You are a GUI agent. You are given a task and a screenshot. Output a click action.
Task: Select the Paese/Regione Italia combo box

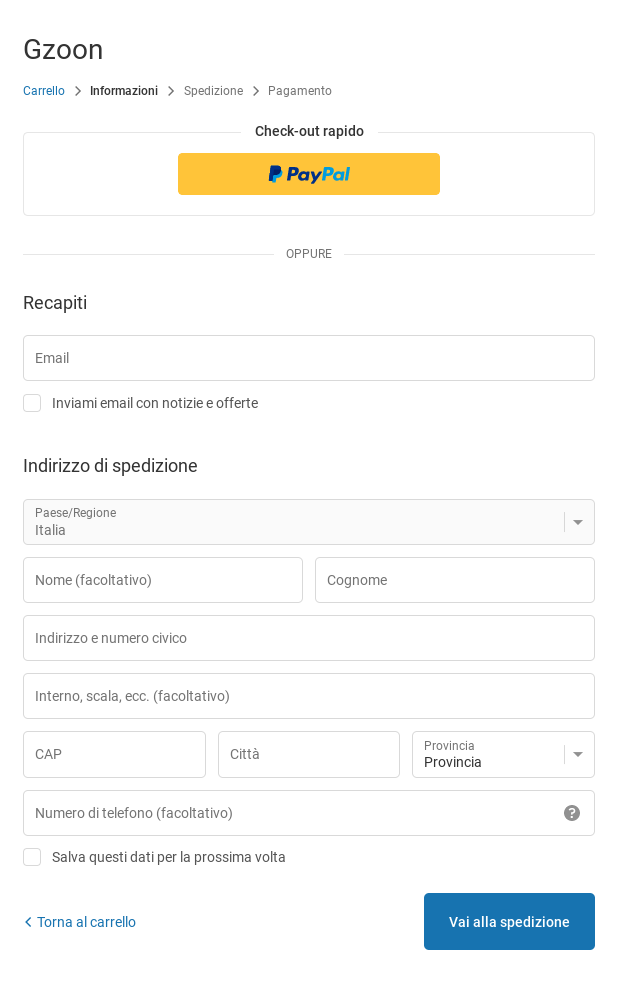(x=309, y=522)
